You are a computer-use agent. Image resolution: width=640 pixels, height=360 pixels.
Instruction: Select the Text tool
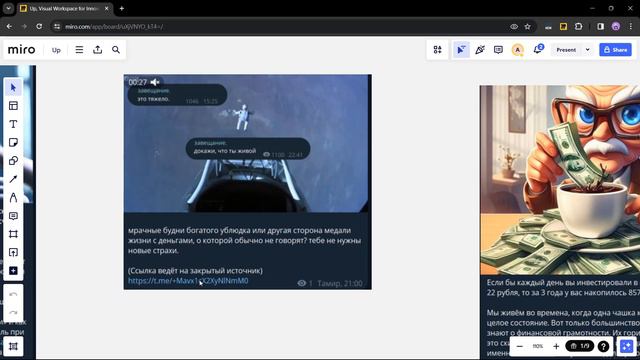(x=13, y=124)
